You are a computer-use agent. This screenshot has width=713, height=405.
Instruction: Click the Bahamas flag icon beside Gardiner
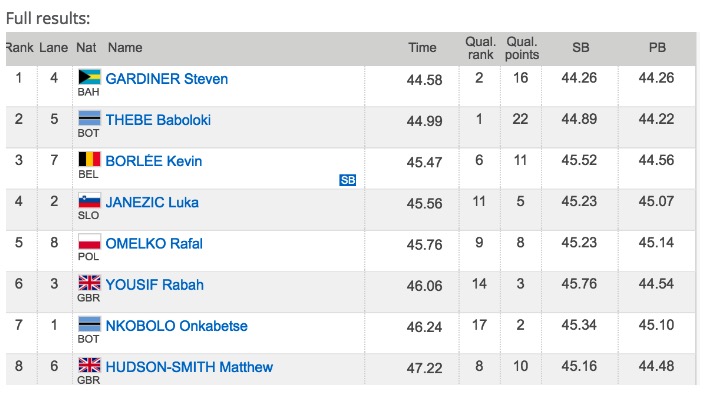click(x=89, y=77)
